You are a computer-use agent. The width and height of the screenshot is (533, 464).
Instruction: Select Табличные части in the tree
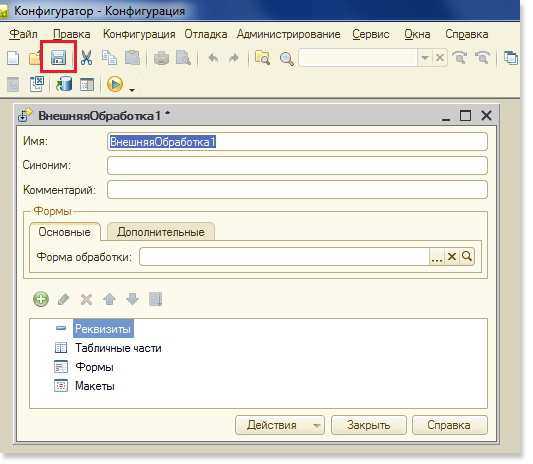point(118,348)
